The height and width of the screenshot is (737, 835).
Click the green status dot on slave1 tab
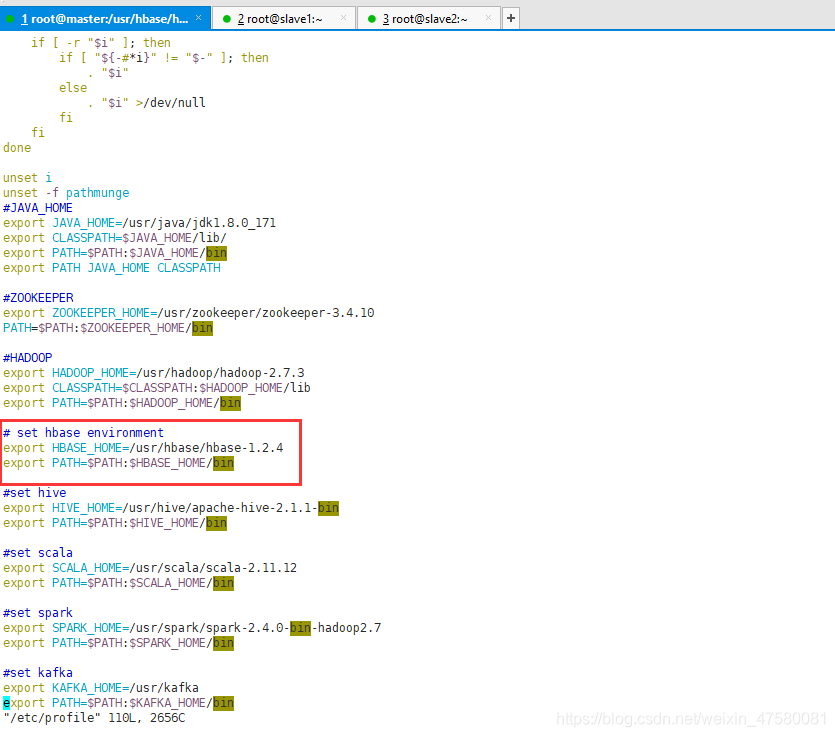[x=227, y=19]
